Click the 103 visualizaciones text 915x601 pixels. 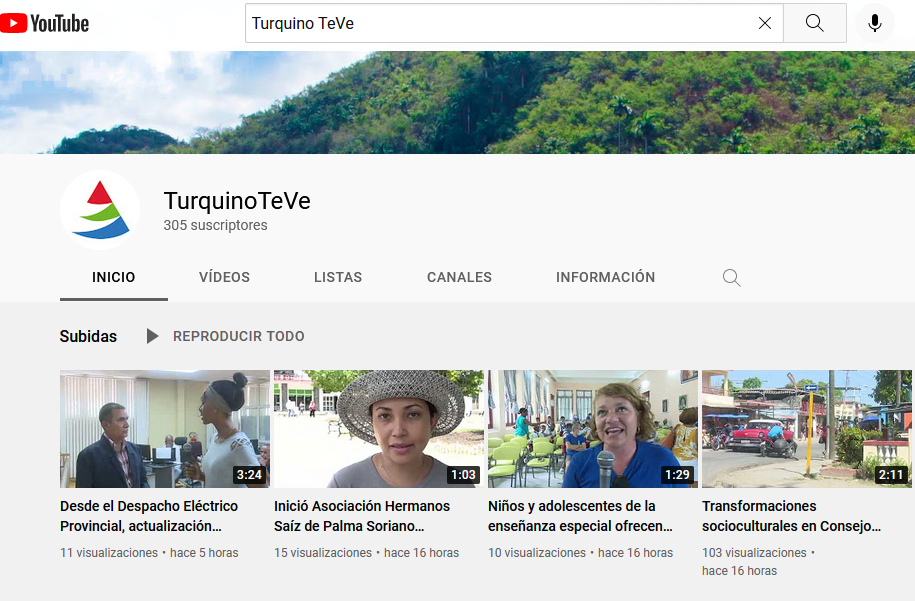(x=754, y=553)
